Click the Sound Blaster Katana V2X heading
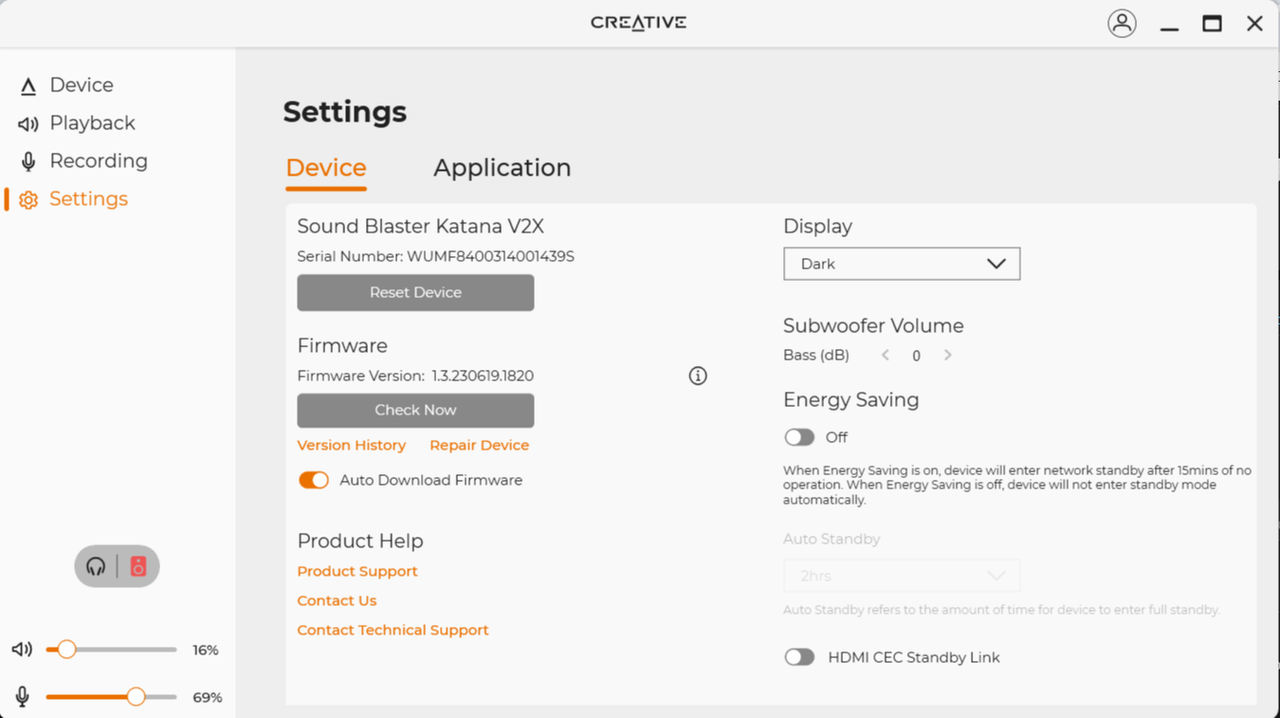Viewport: 1280px width, 718px height. [x=420, y=226]
